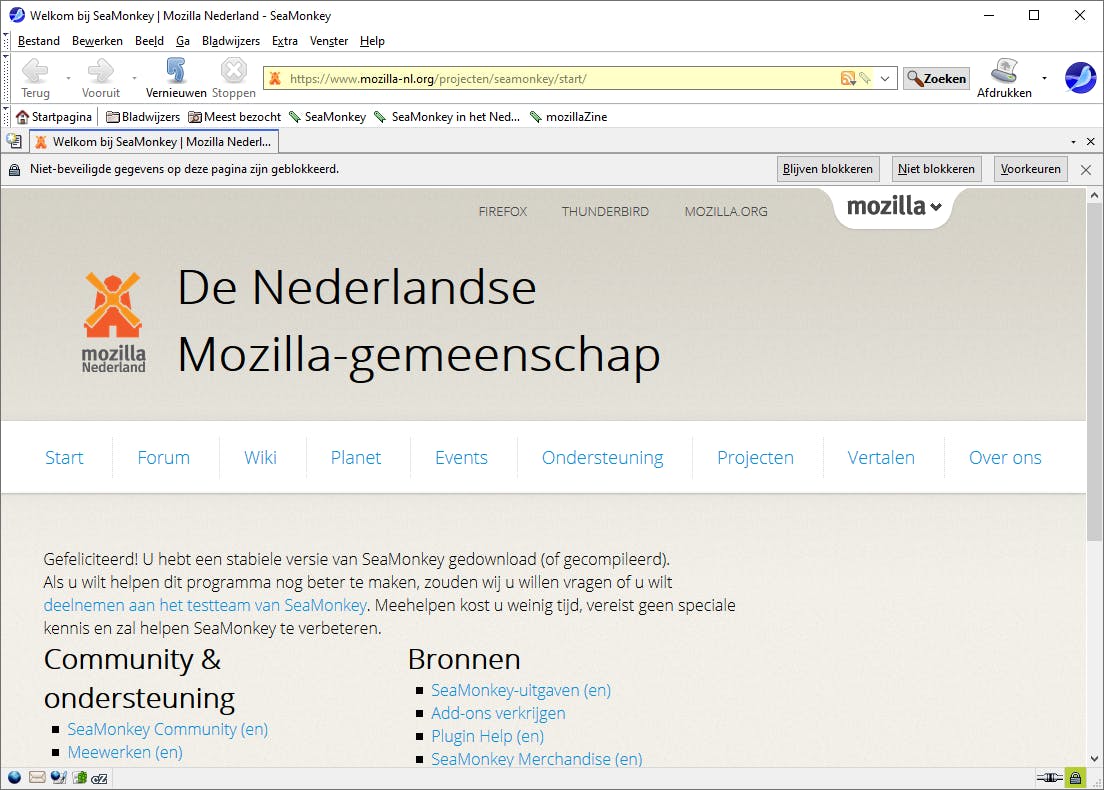The image size is (1104, 790).
Task: Open the 'SeaMonkey Community (en)' link
Action: 168,729
